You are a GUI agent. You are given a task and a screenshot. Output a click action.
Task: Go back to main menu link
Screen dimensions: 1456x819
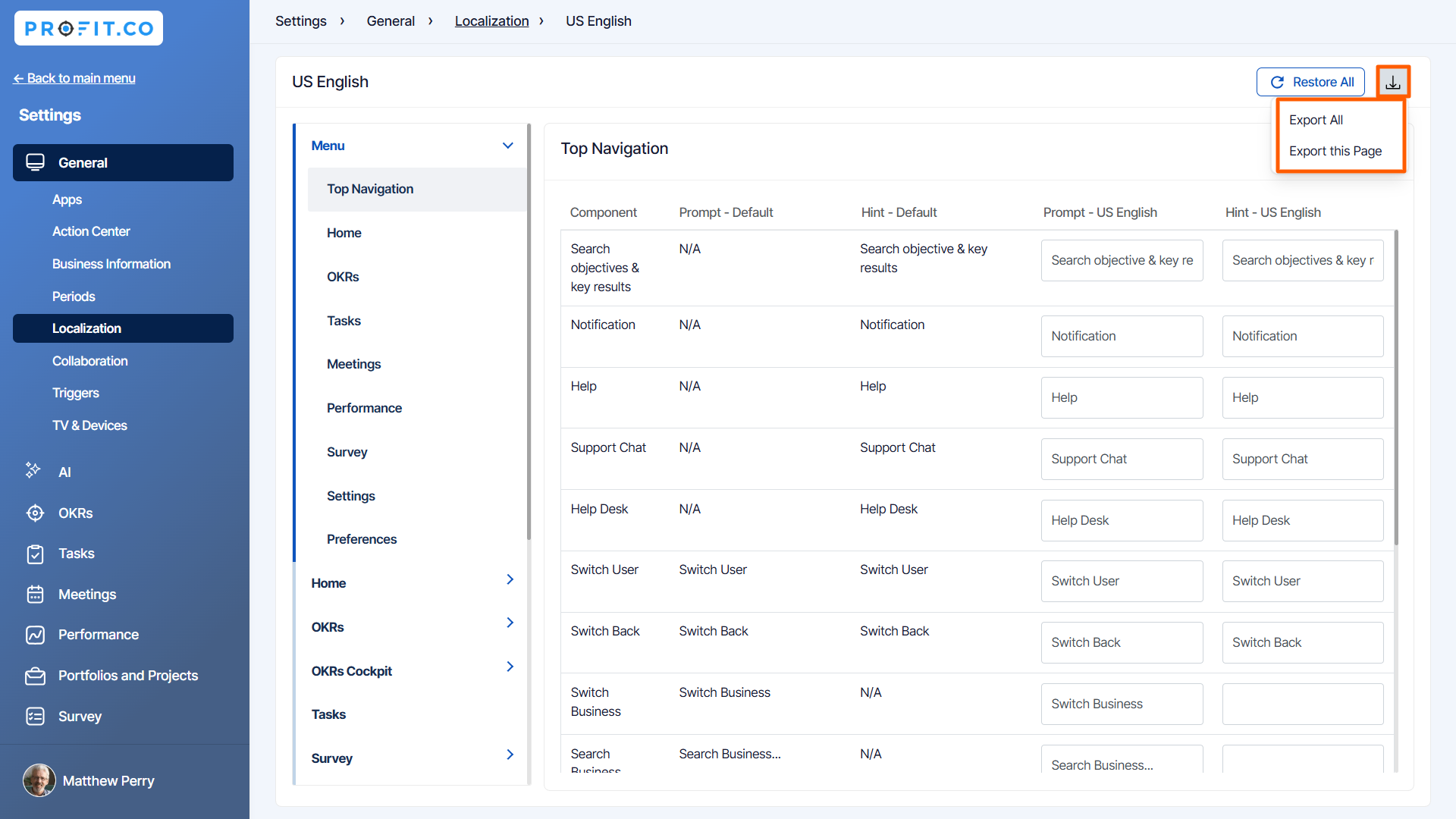click(74, 78)
